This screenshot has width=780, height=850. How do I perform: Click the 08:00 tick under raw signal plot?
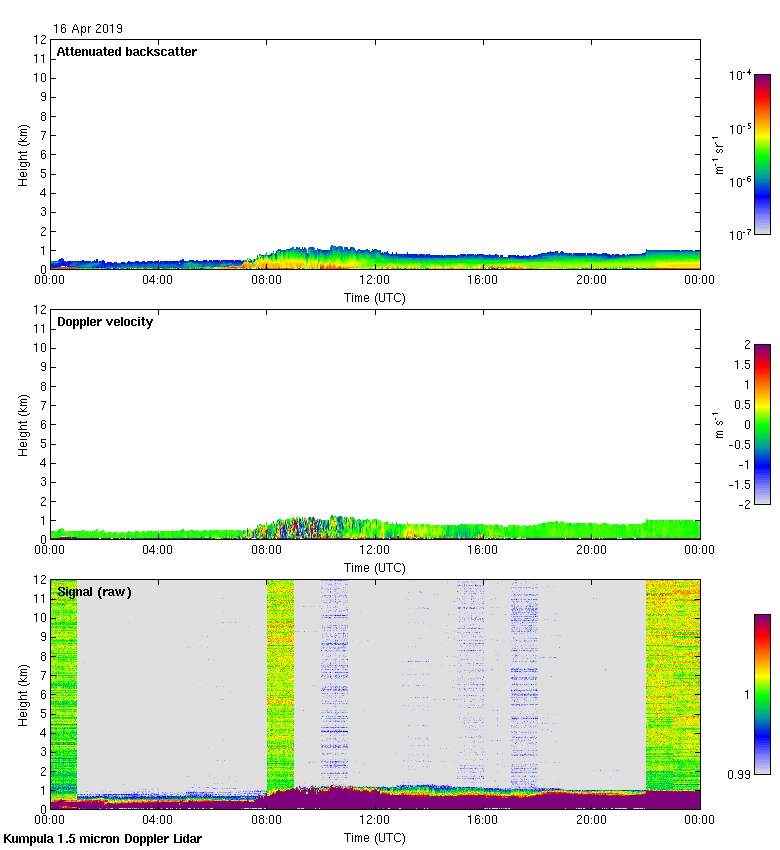tap(266, 821)
